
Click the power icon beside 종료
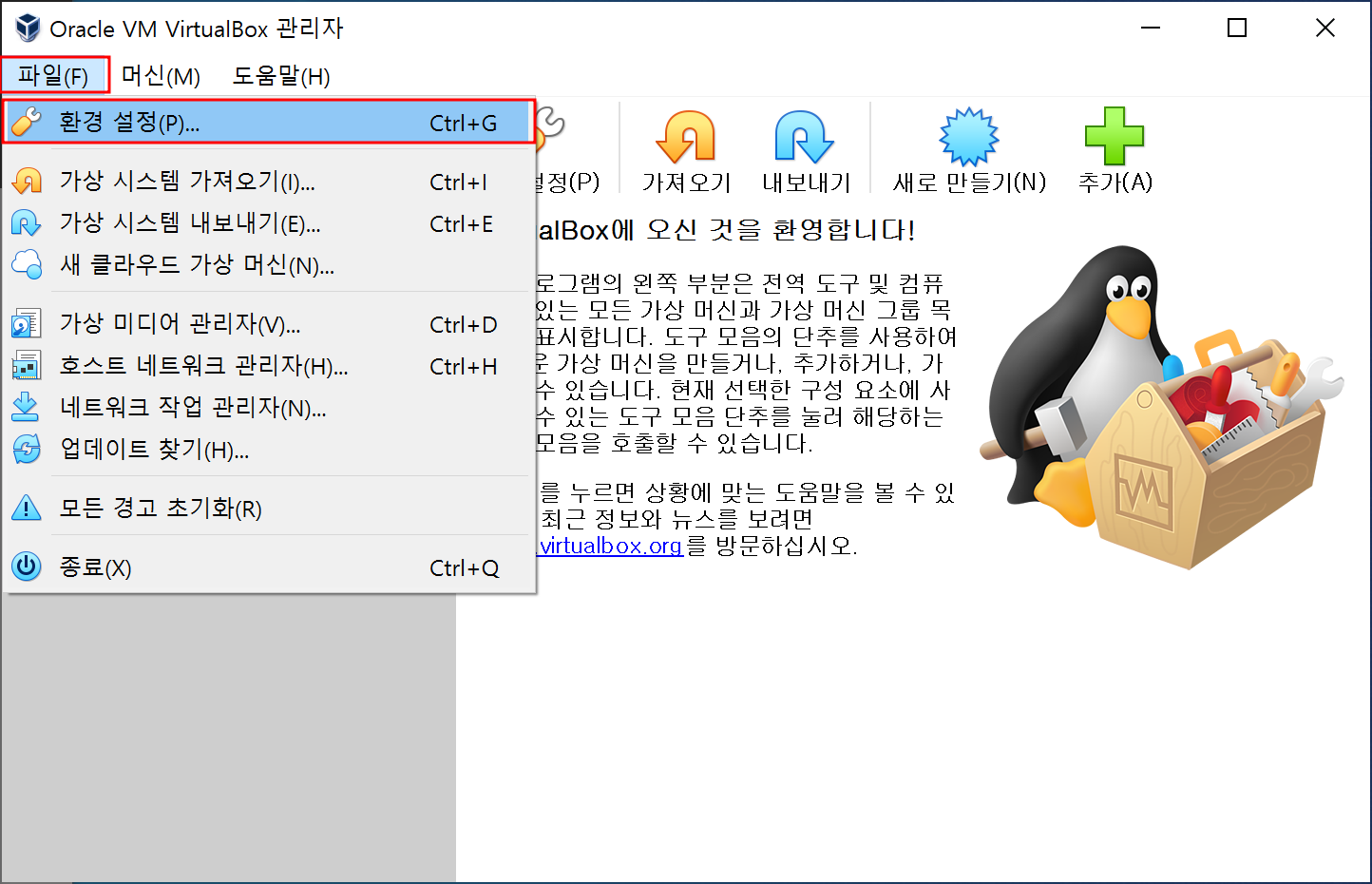tap(26, 567)
